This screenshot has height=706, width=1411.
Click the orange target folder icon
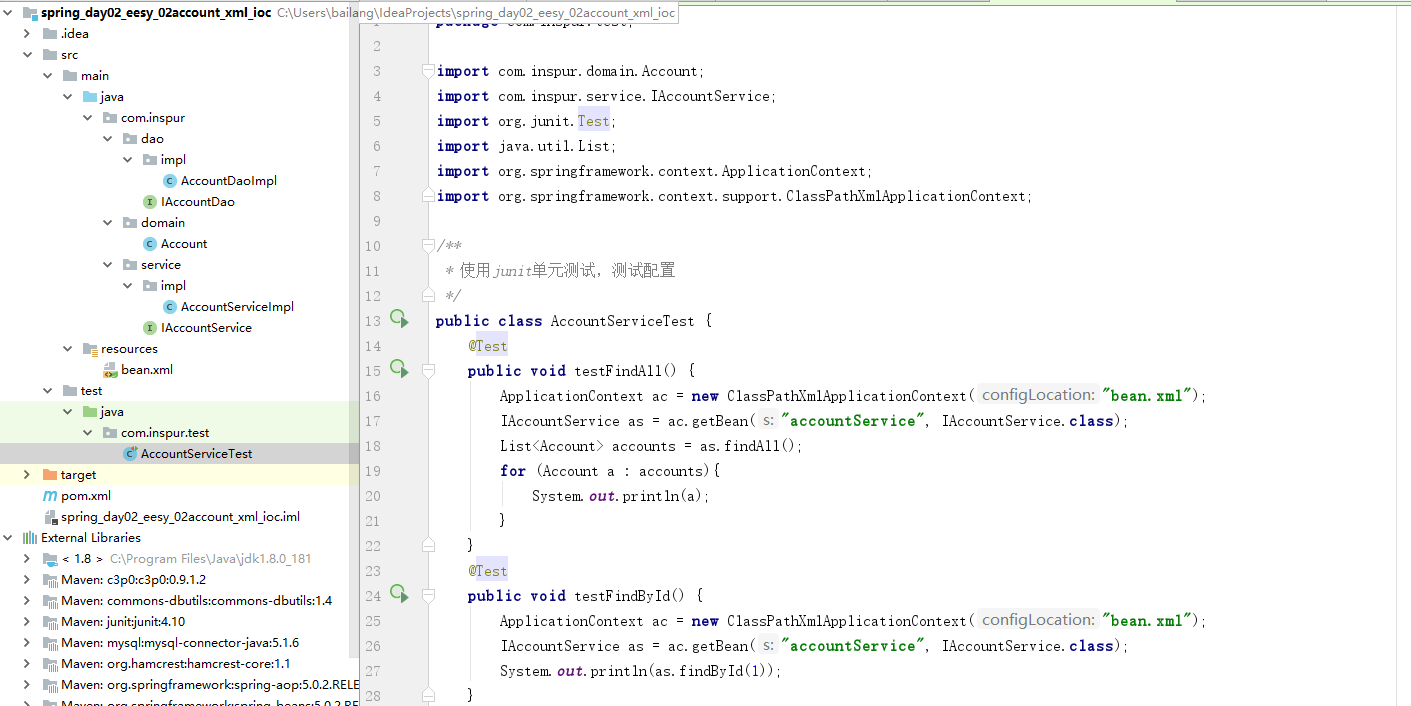[x=50, y=475]
